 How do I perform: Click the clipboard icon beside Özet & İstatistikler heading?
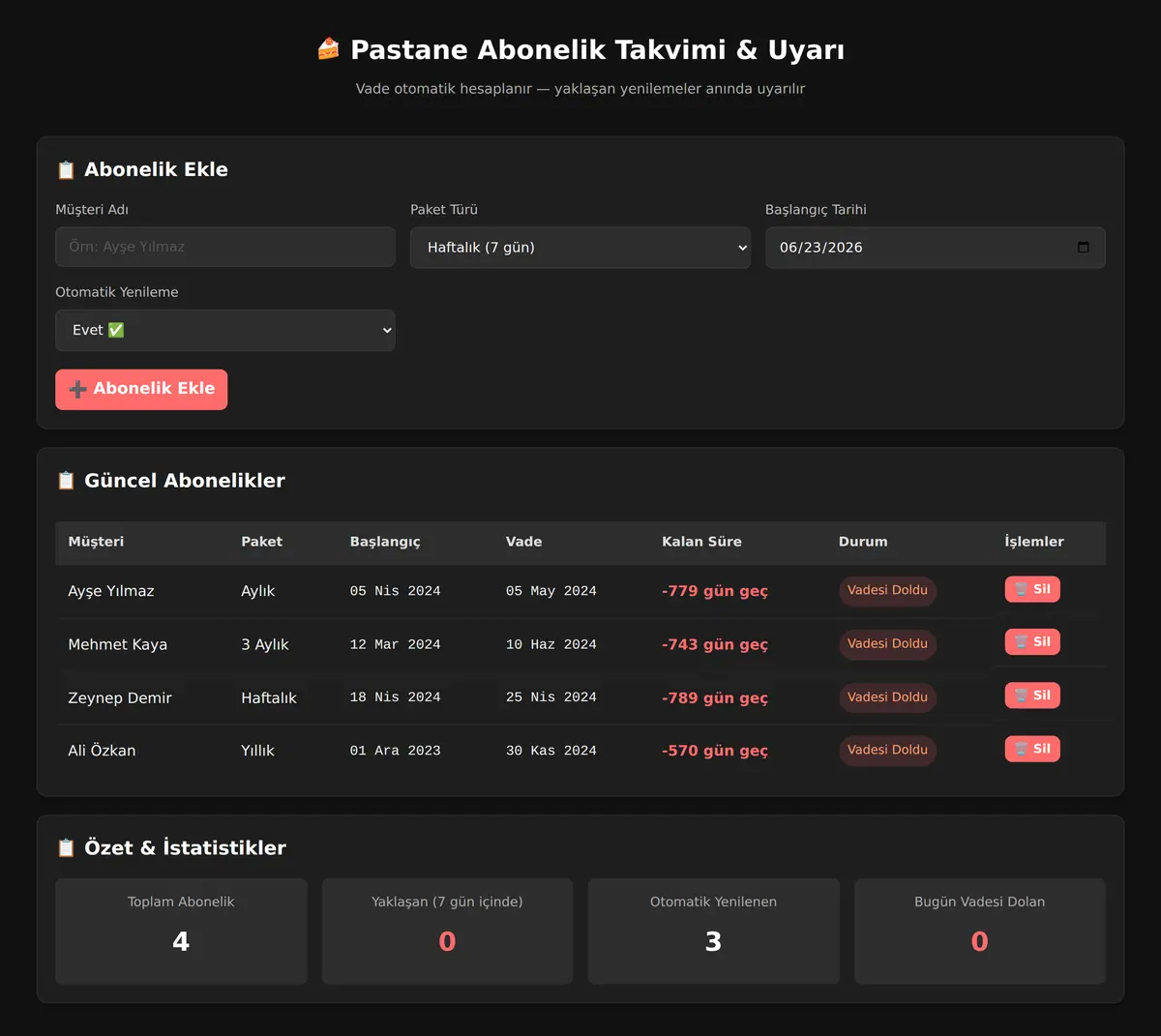pyautogui.click(x=66, y=848)
